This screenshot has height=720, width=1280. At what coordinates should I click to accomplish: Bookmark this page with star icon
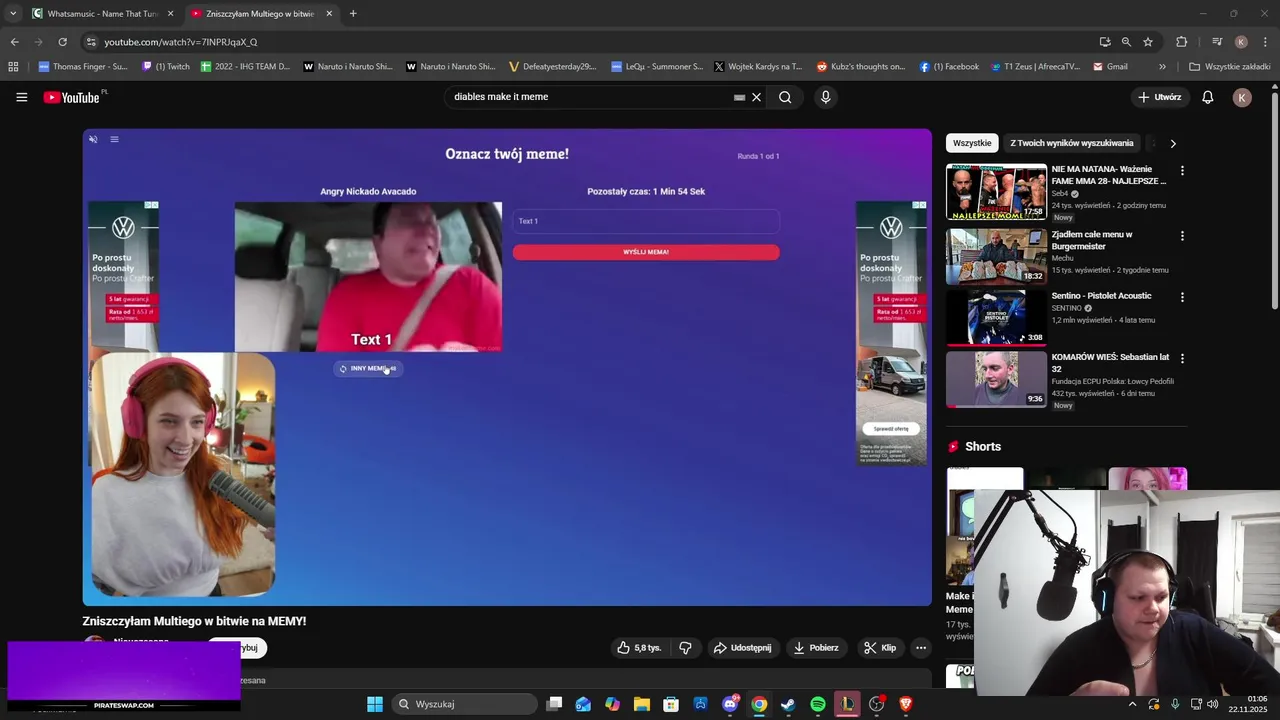pyautogui.click(x=1148, y=42)
